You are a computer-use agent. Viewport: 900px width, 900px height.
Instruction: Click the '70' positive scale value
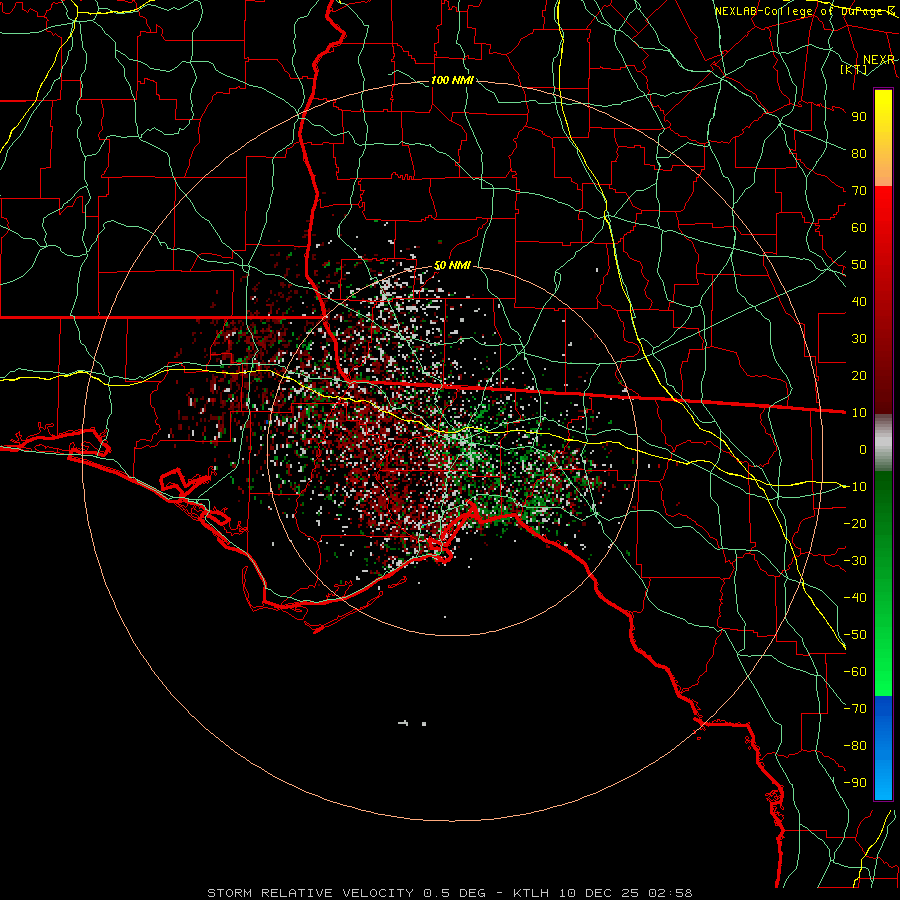859,191
